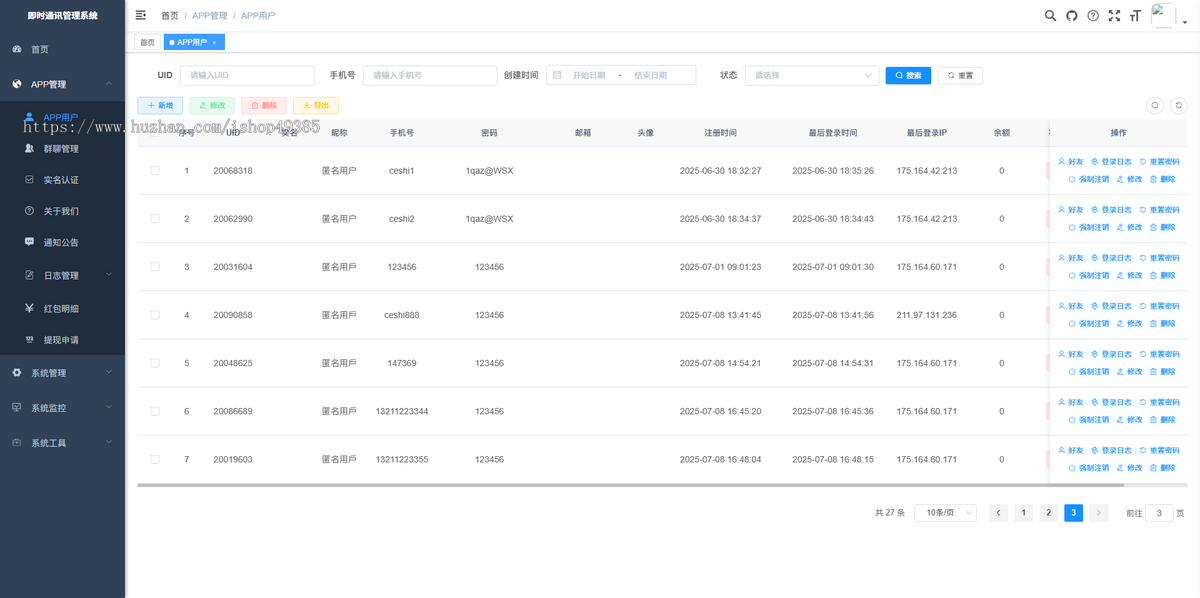Toggle fullscreen mode icon
Image resolution: width=1200 pixels, height=598 pixels.
pyautogui.click(x=1114, y=16)
